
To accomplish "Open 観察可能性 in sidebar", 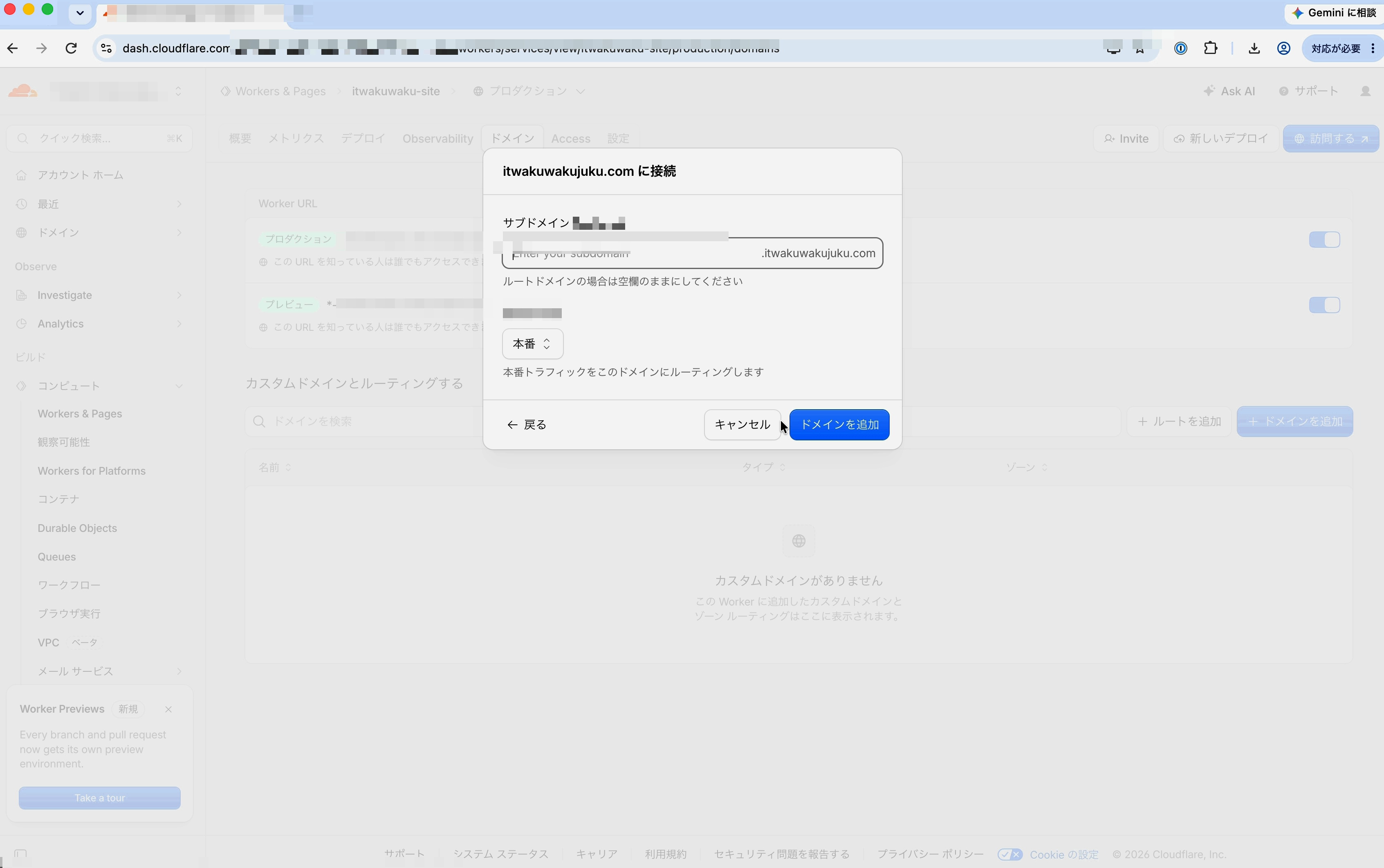I will (x=64, y=442).
